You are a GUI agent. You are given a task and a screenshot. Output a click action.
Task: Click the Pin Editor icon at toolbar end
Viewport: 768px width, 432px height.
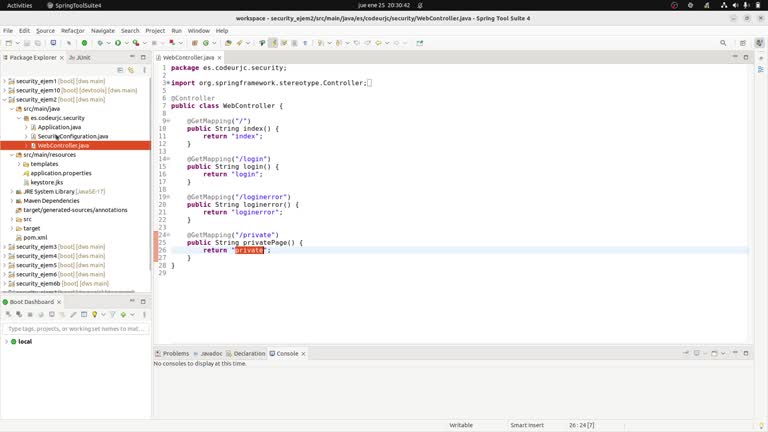[420, 43]
